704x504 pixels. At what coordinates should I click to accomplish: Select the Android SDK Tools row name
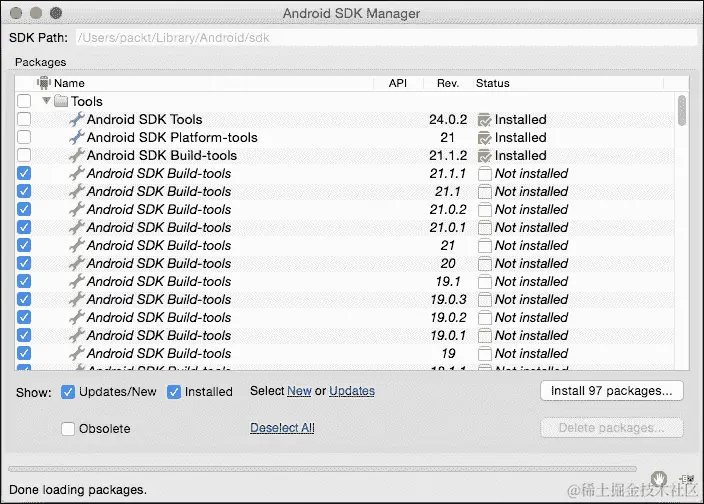coord(145,119)
